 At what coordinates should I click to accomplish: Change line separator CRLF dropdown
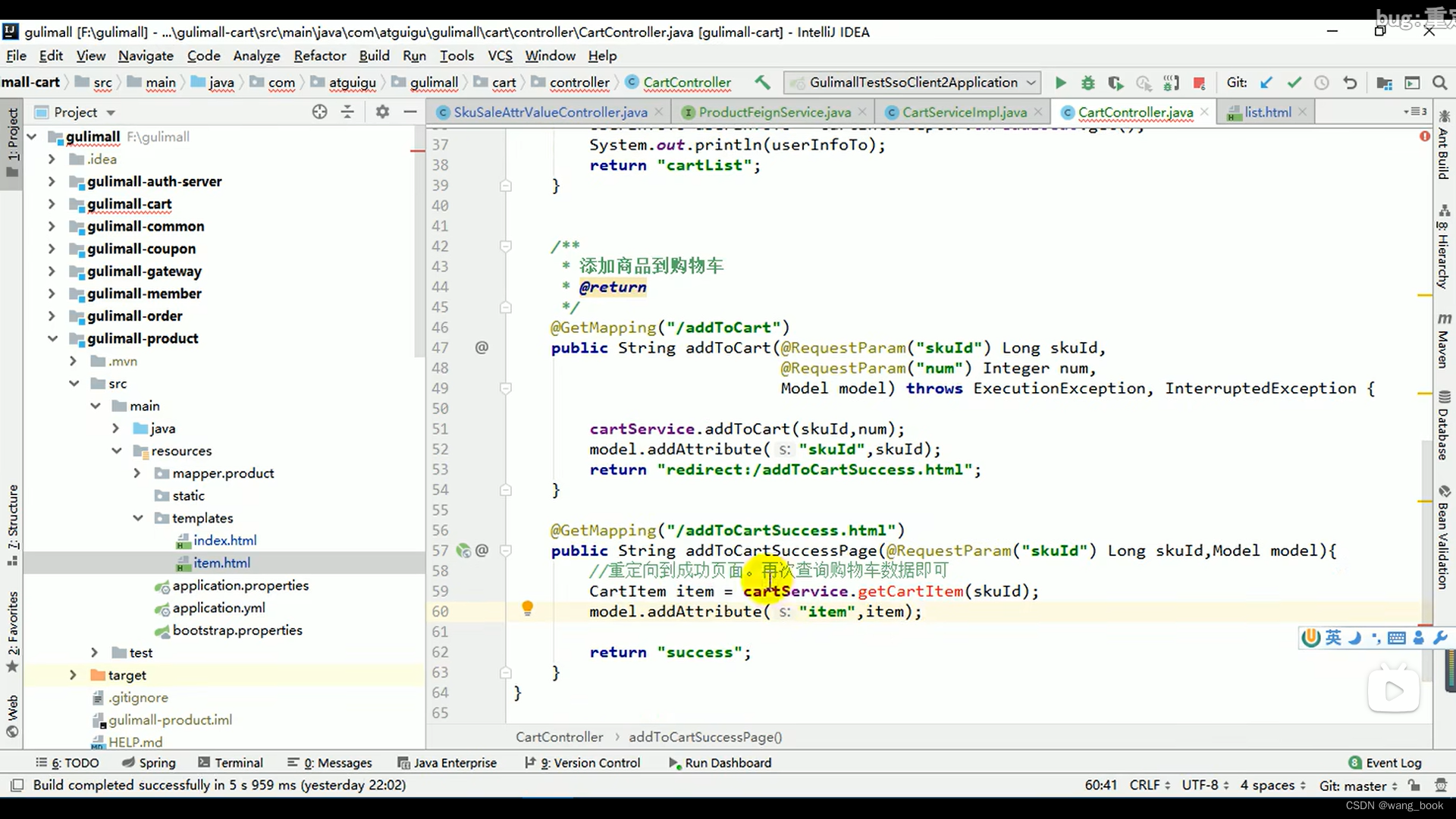(x=1150, y=785)
